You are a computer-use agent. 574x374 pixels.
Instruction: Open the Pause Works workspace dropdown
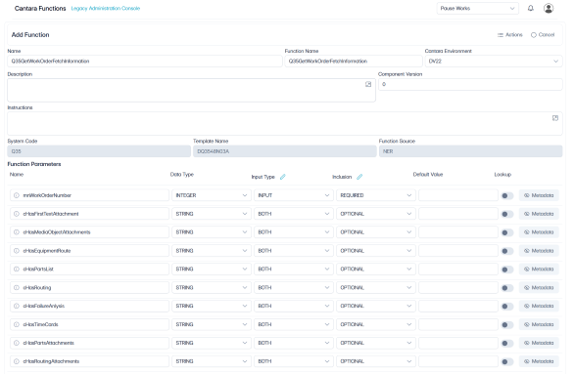tap(477, 8)
